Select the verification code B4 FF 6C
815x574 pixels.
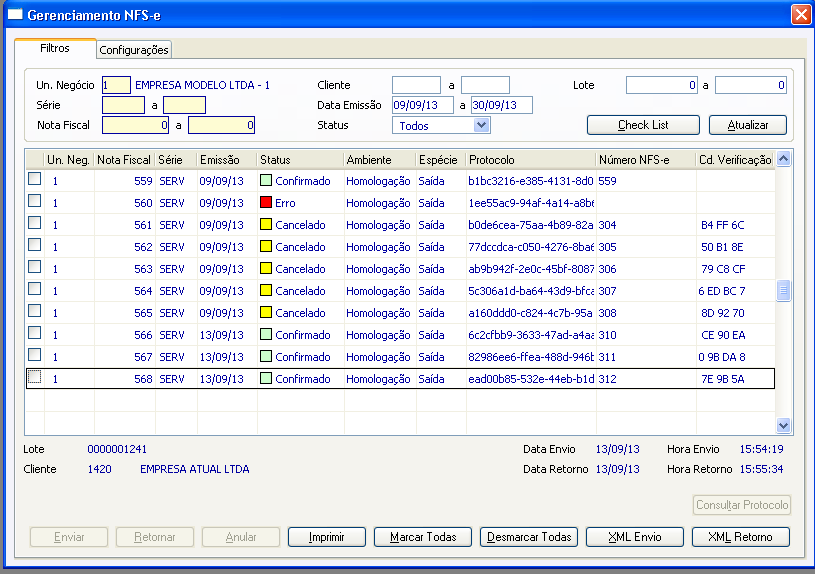click(x=722, y=225)
